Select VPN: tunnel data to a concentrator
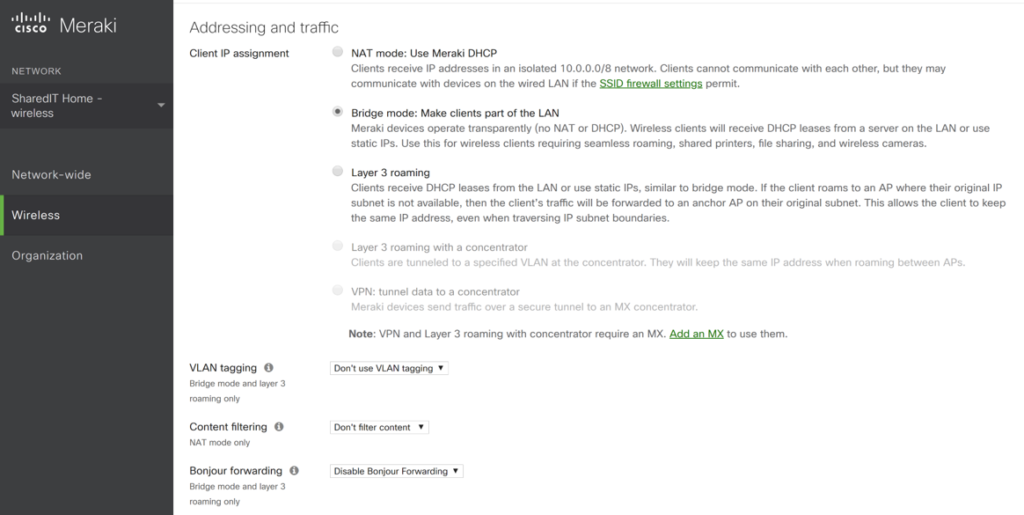This screenshot has width=1024, height=515. click(x=337, y=291)
